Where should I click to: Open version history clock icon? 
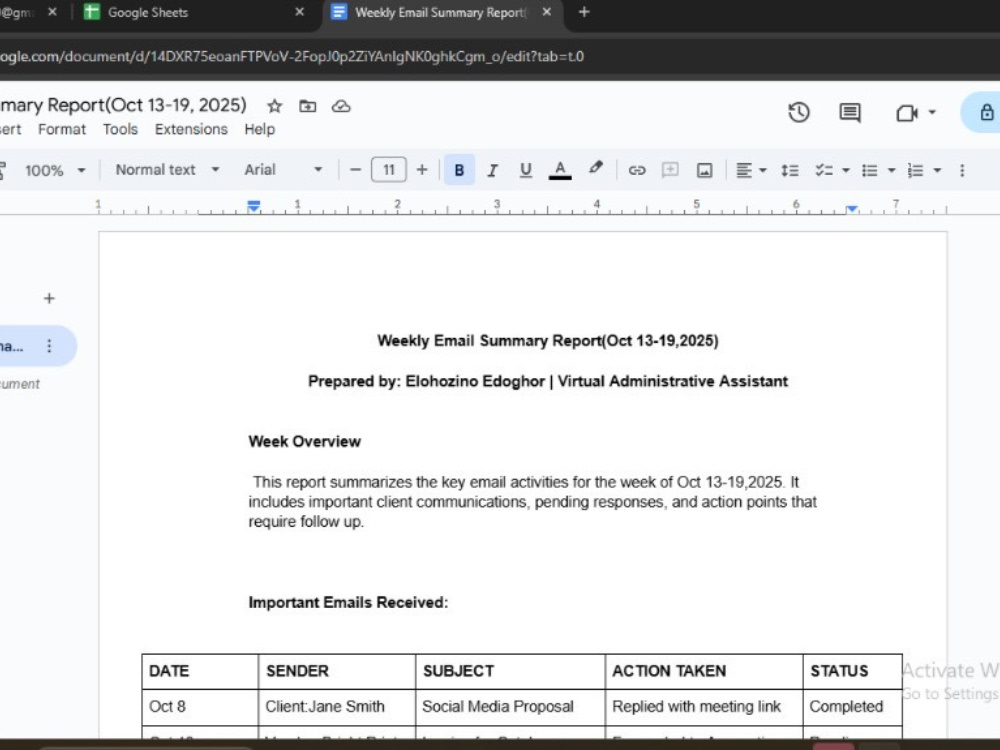pyautogui.click(x=798, y=113)
